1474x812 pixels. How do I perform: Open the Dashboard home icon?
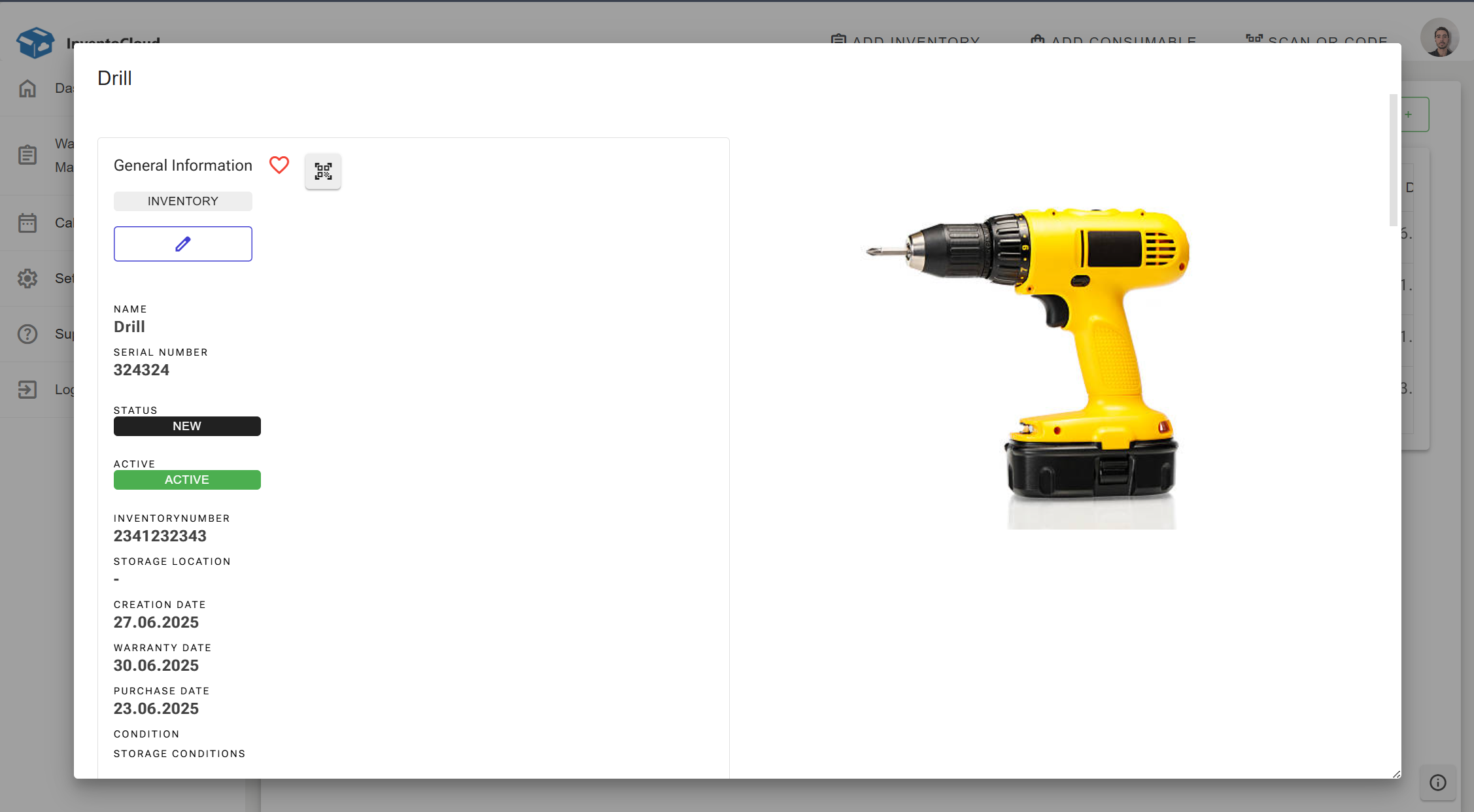pos(27,88)
